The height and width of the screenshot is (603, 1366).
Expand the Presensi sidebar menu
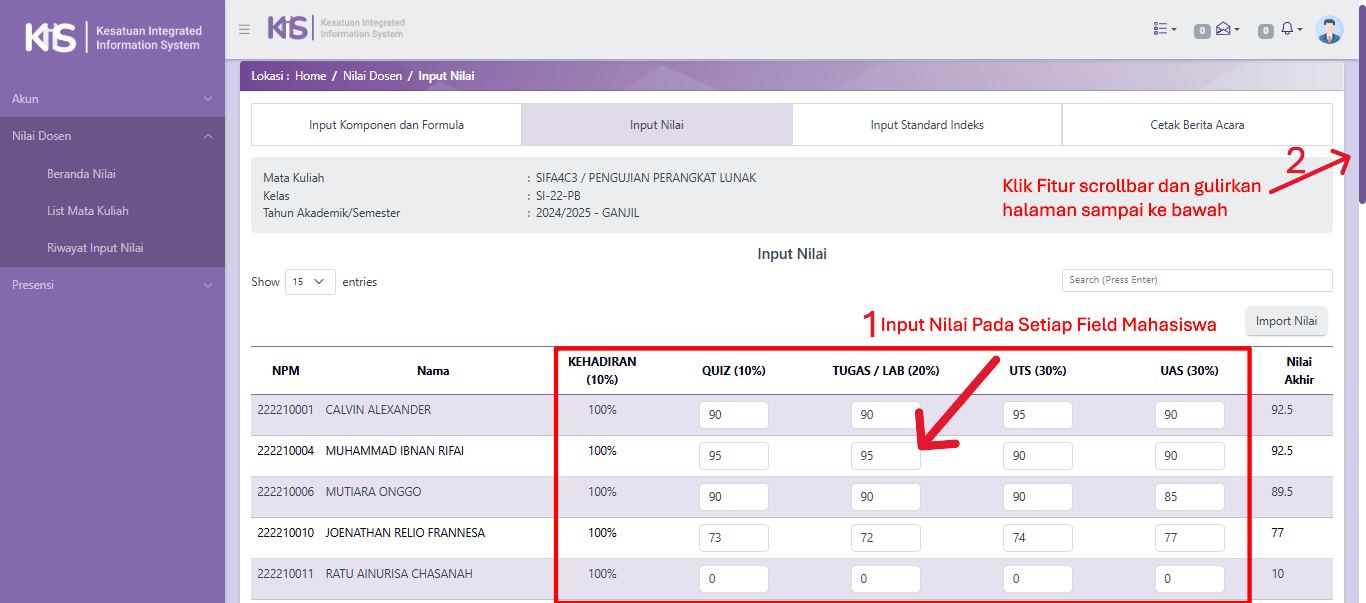(112, 285)
